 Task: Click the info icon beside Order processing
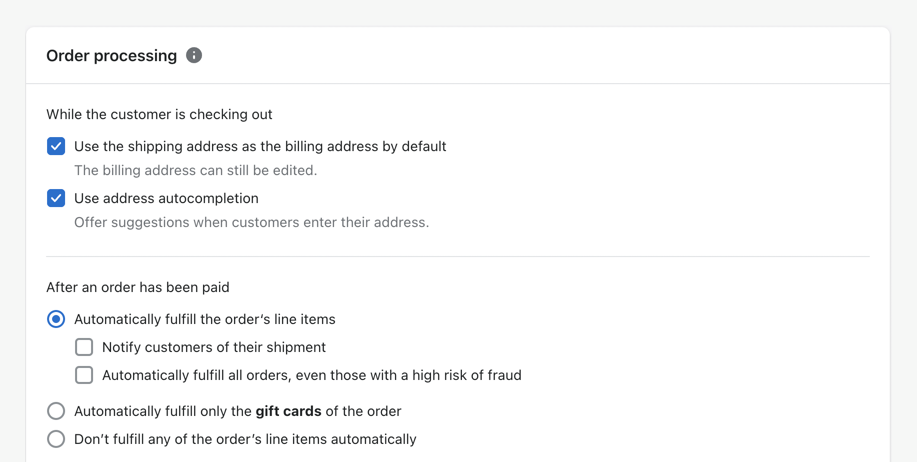point(194,55)
